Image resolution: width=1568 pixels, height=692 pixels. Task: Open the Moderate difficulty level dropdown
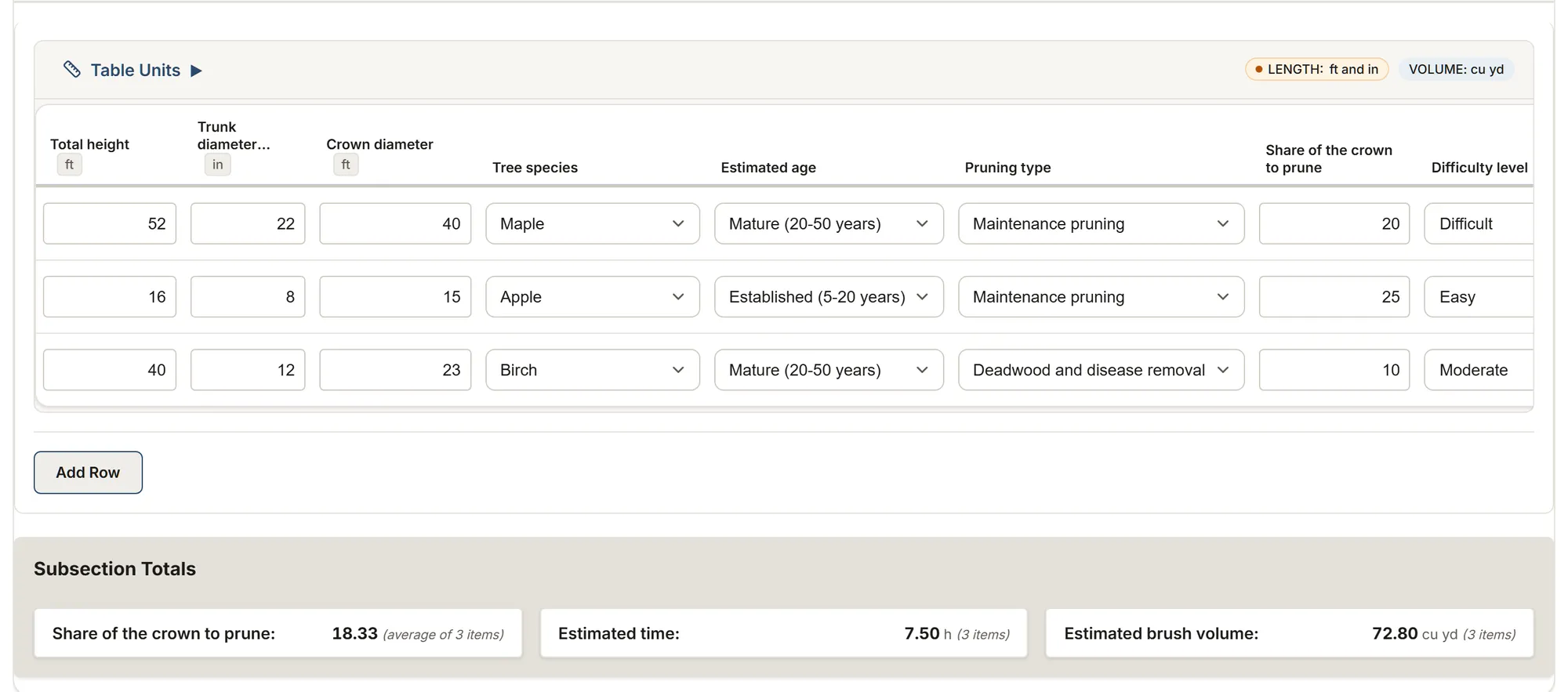point(1479,370)
